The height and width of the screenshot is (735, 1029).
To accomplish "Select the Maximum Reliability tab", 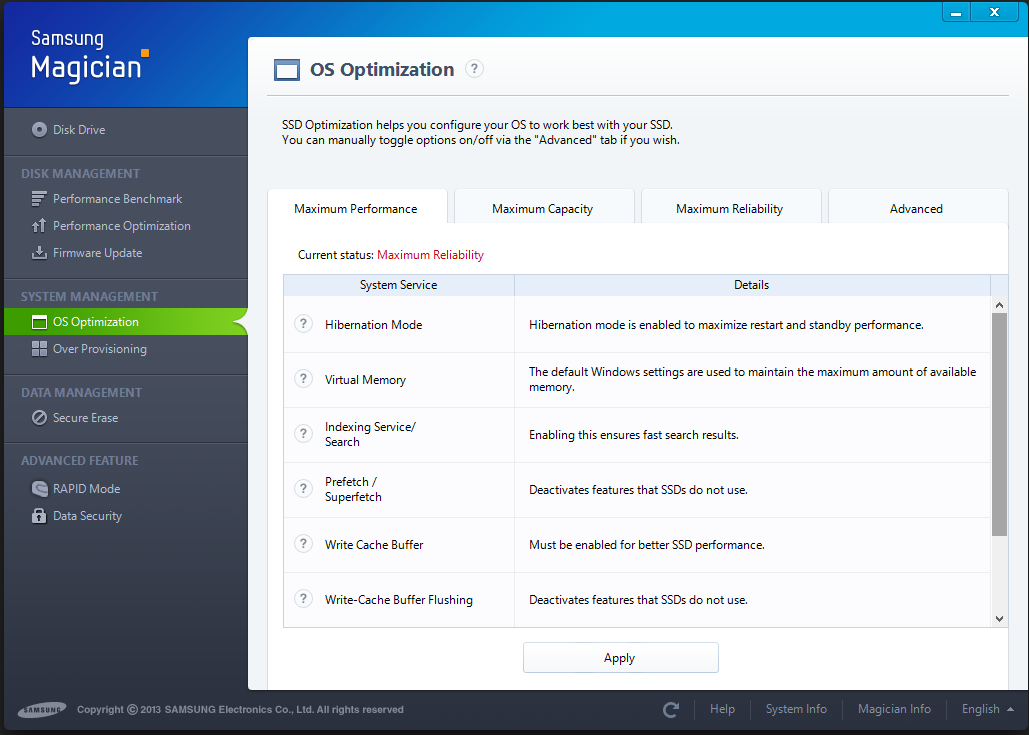I will [729, 209].
